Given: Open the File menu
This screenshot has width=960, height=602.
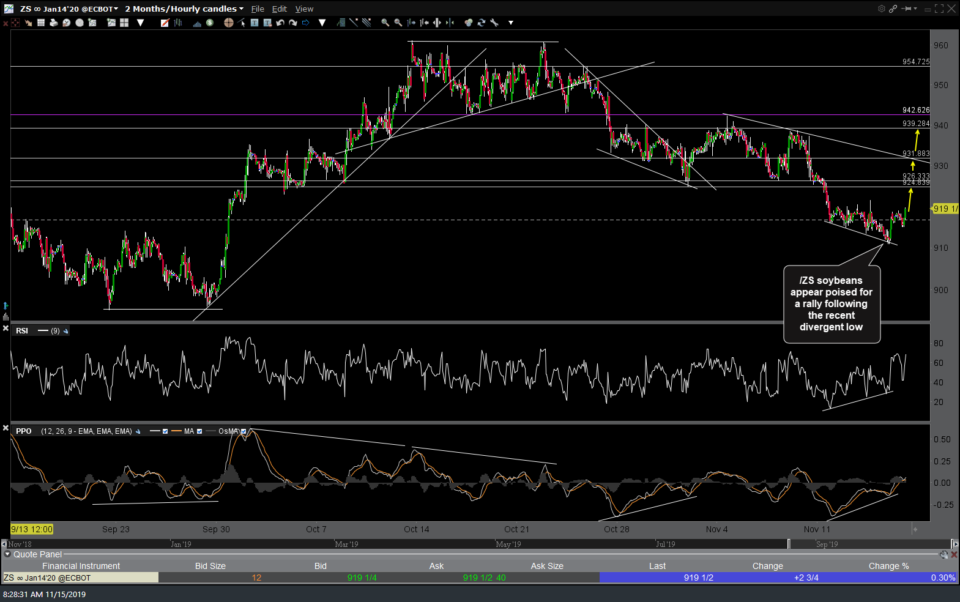Looking at the screenshot, I should click(258, 9).
